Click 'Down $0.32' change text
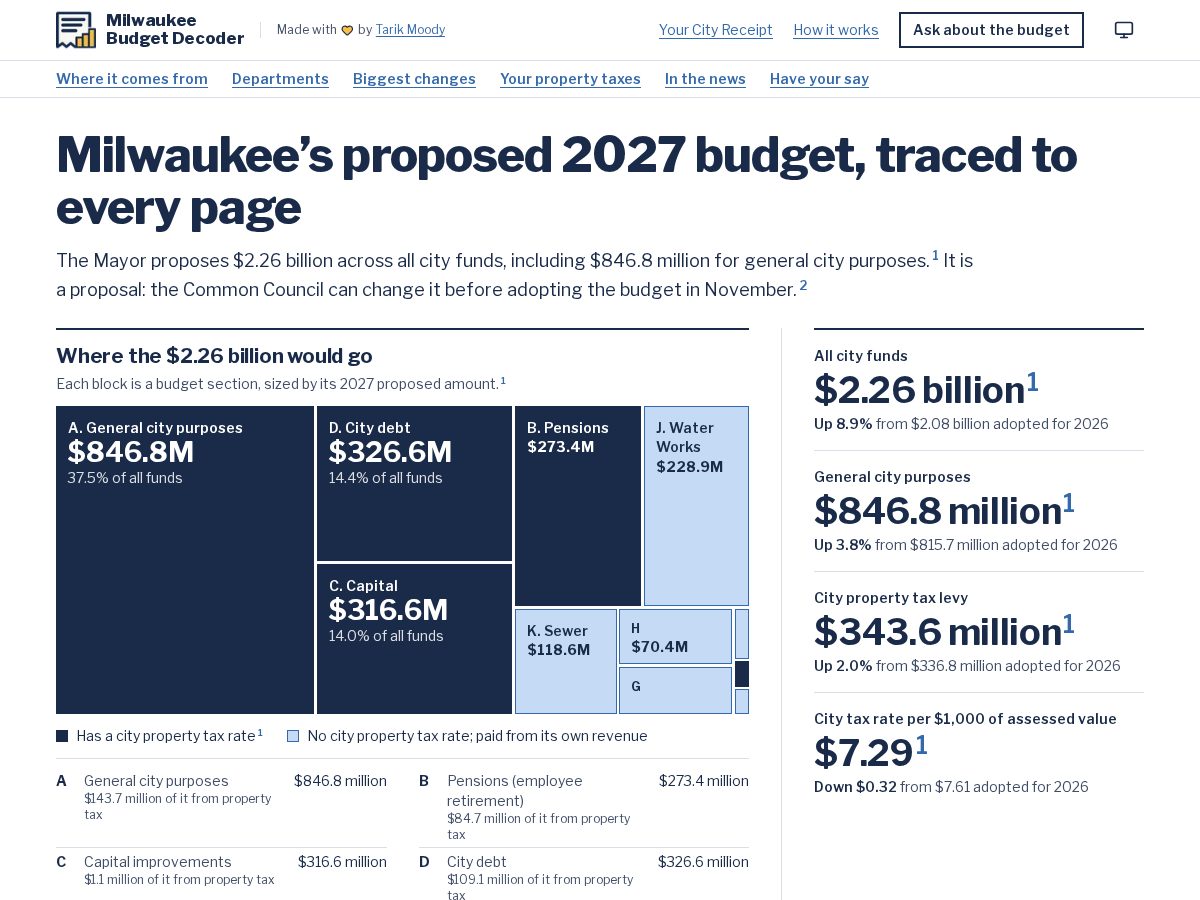This screenshot has width=1200, height=900. [x=855, y=787]
